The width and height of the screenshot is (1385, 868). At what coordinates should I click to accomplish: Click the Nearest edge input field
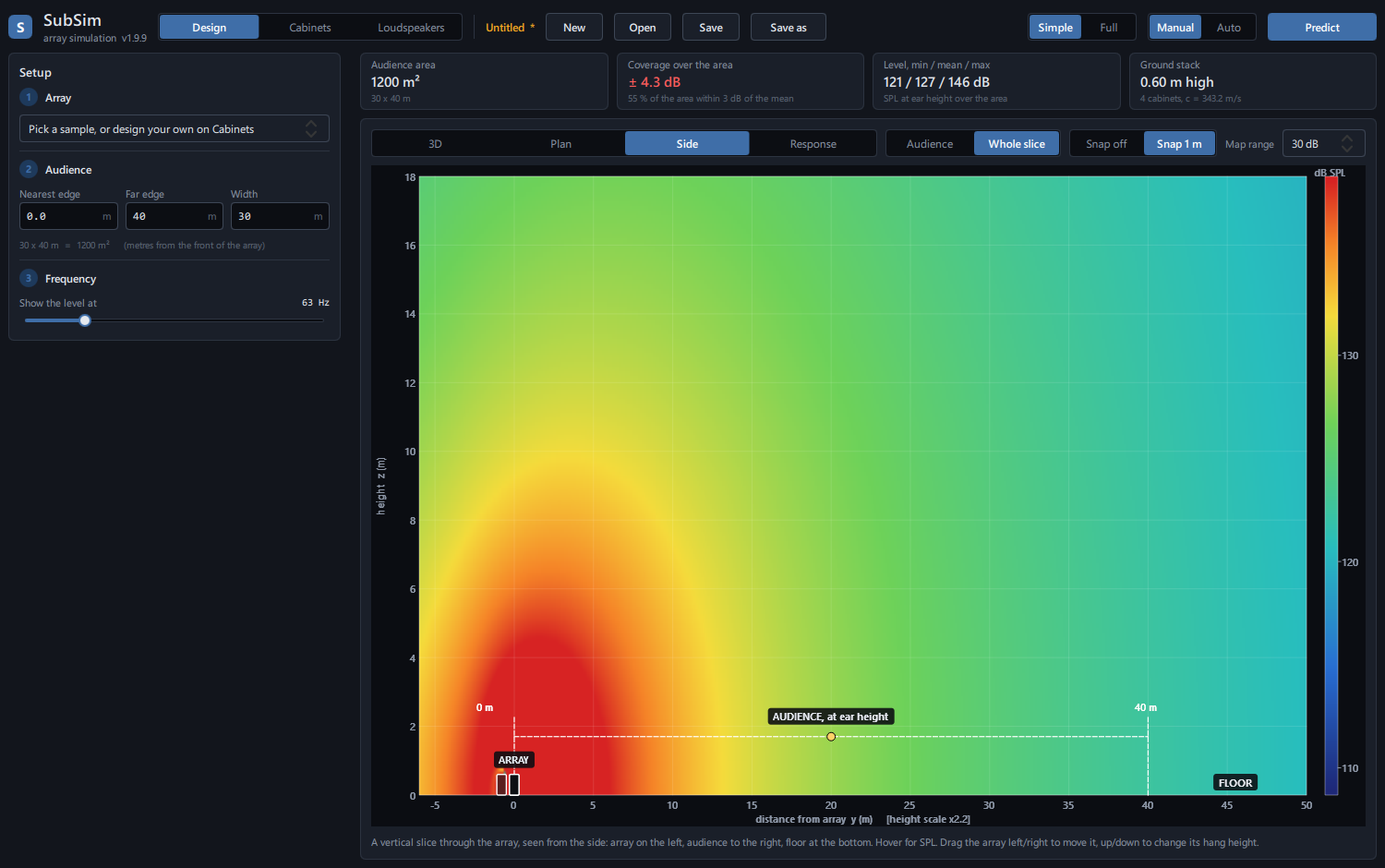click(x=68, y=216)
